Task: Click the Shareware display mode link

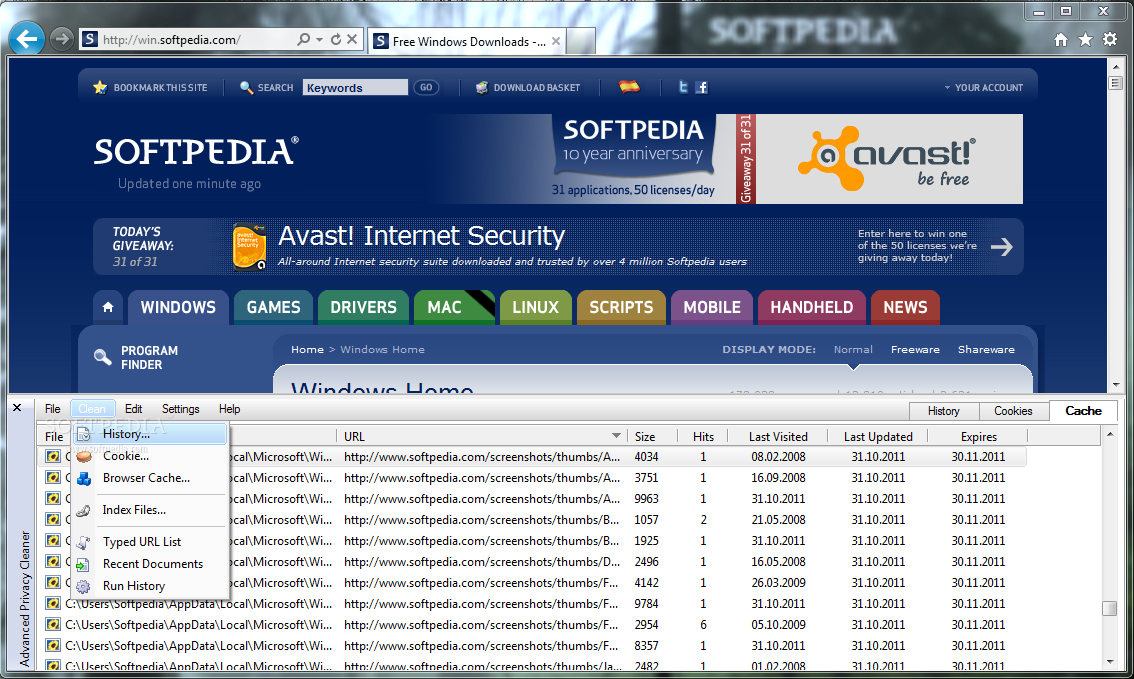Action: pos(986,350)
